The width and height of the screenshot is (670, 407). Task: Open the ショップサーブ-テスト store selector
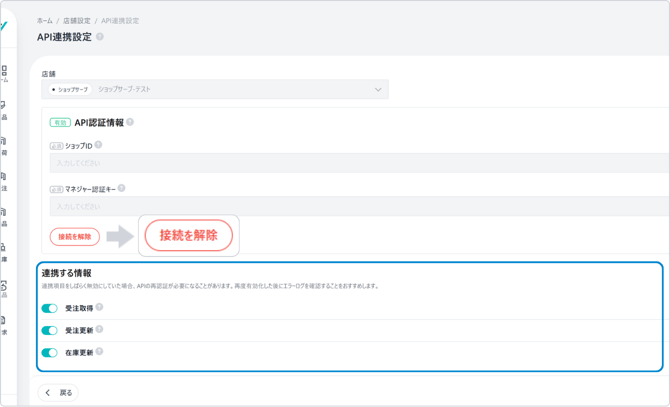215,90
